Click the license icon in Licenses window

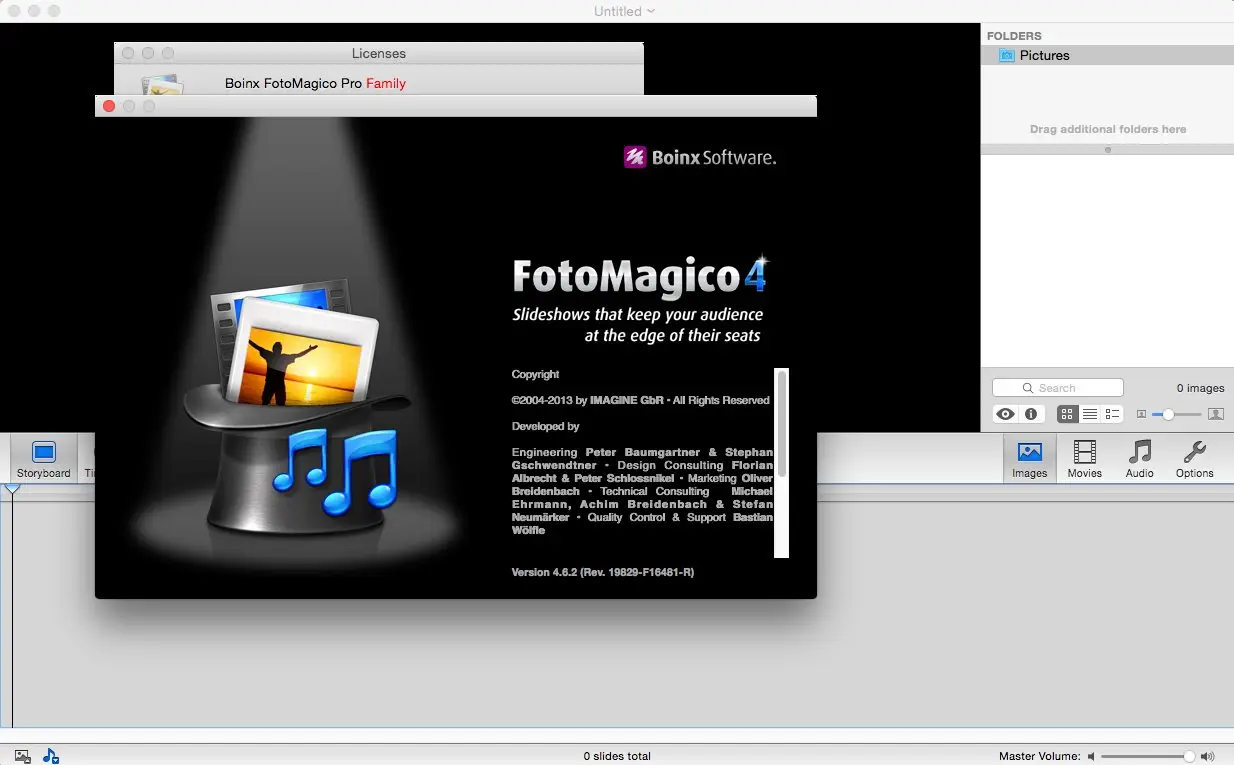161,85
